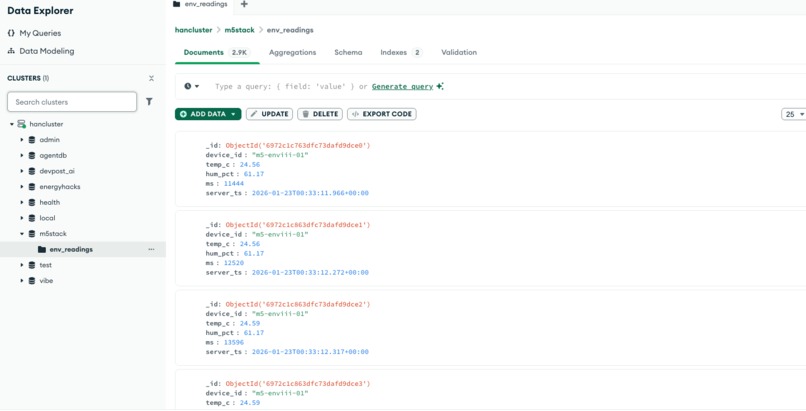Select the vibe database icon

(x=32, y=281)
